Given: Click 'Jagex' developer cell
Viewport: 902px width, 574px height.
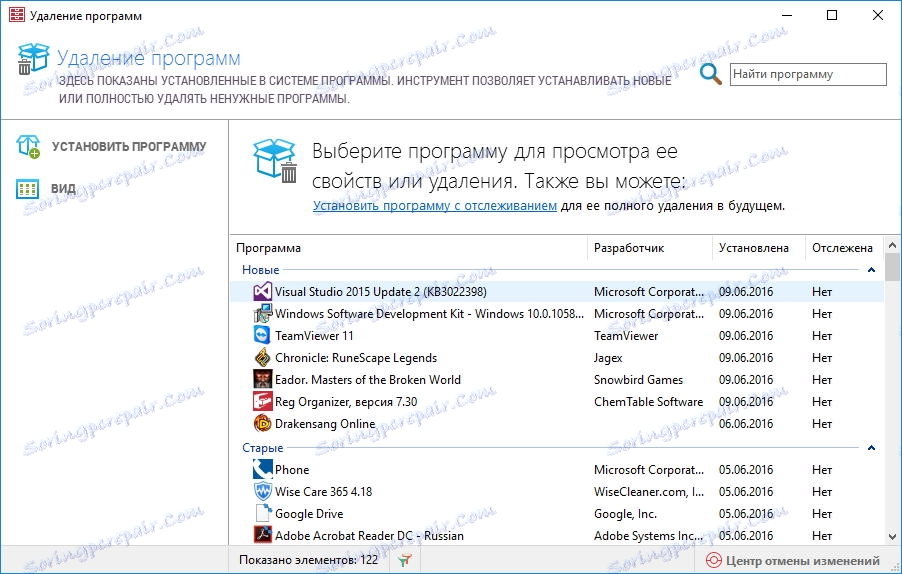Looking at the screenshot, I should [608, 357].
